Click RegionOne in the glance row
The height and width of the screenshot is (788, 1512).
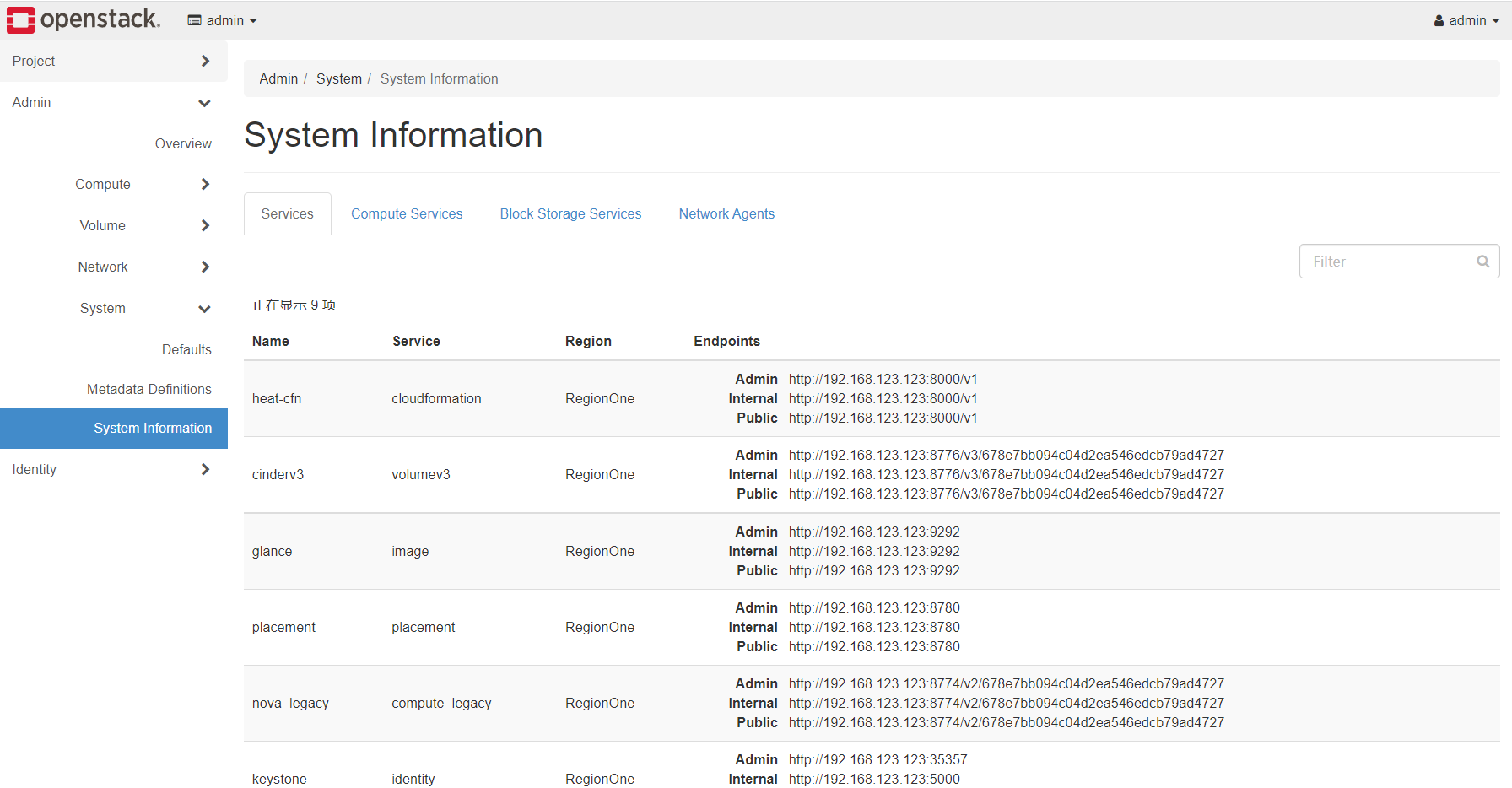(x=600, y=551)
